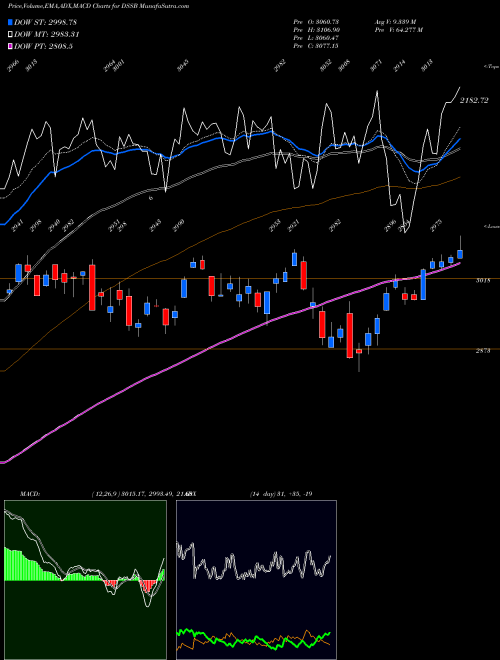Screen dimensions: 500x660
Task: Select the 'DOW ST: 2998.78' legend text
Action: tap(45, 22)
